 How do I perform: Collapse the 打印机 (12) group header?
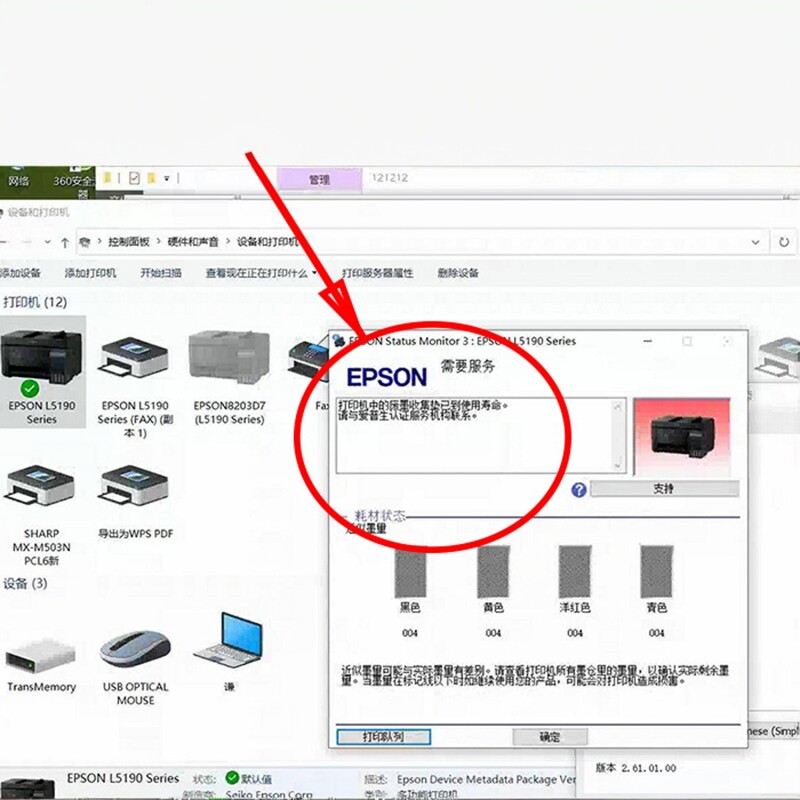35,302
